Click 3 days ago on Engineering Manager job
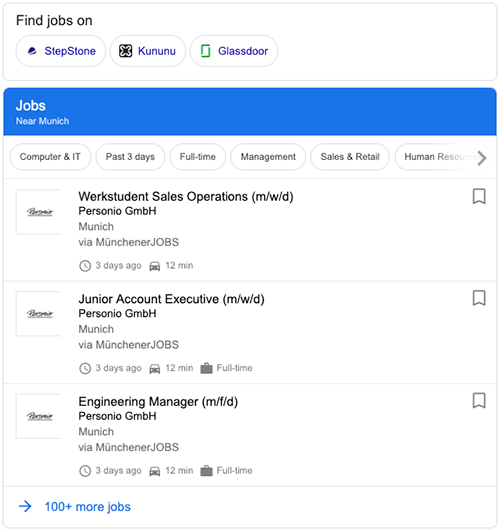The width and height of the screenshot is (500, 531). point(118,471)
